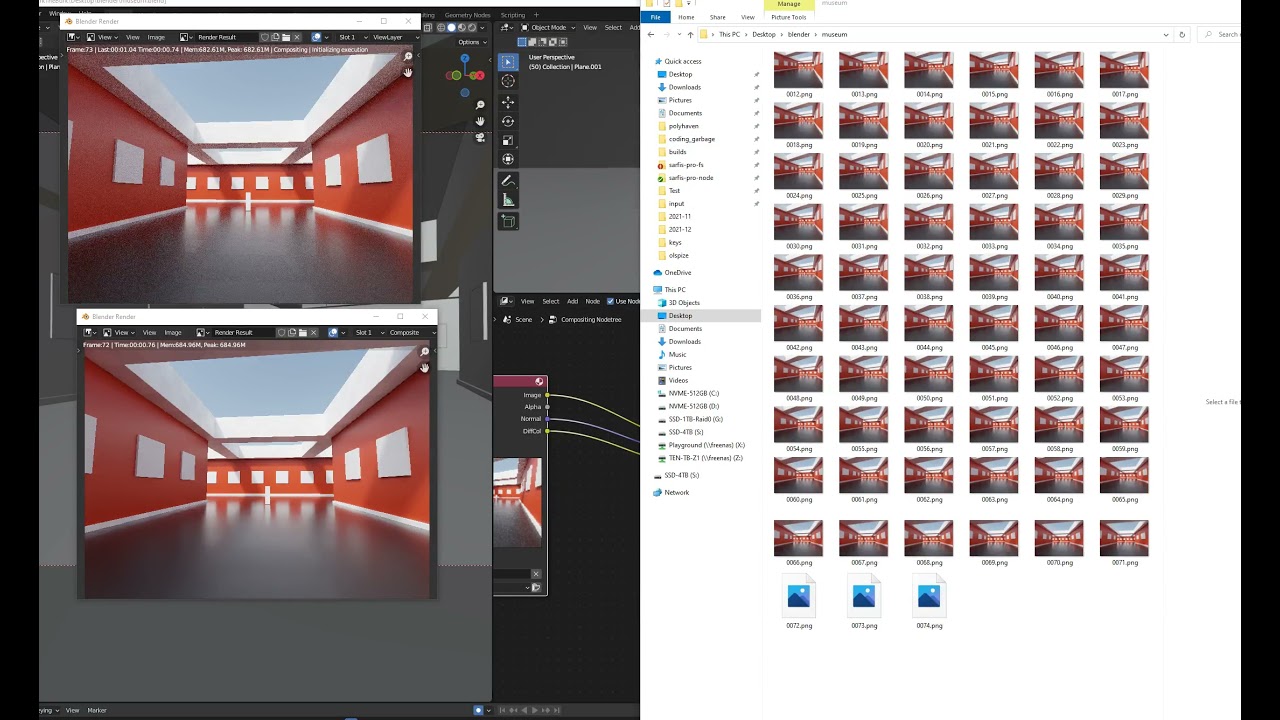Click the Compositing Nodetree breadcrumb label
1280x720 pixels.
591,320
